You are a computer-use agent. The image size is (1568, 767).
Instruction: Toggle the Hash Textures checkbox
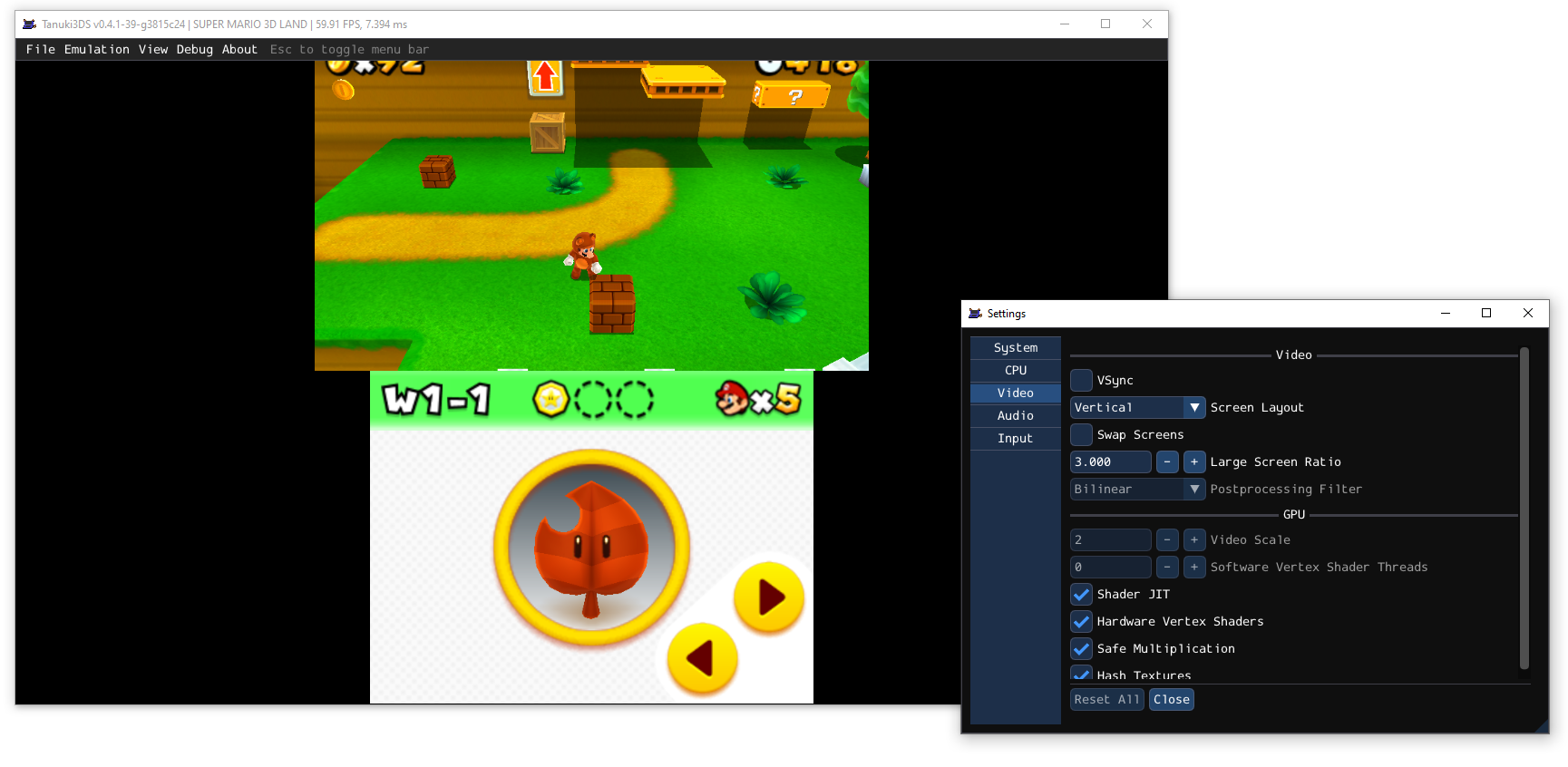click(1082, 674)
